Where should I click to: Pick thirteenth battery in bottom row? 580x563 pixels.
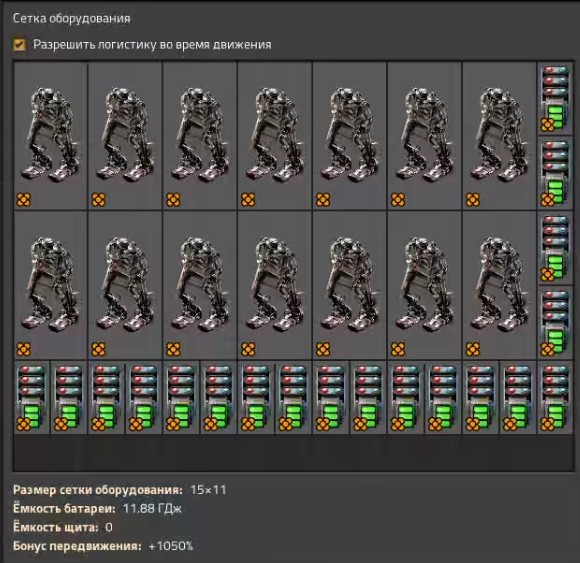pyautogui.click(x=480, y=397)
